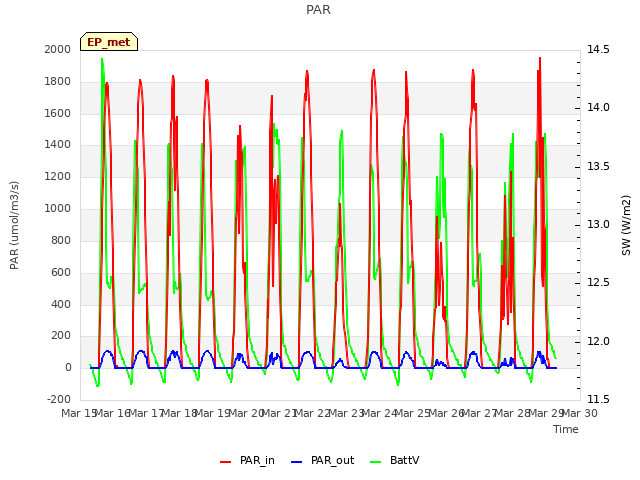The width and height of the screenshot is (640, 480).
Task: Toggle the BattV legend entry
Action: coord(394,460)
